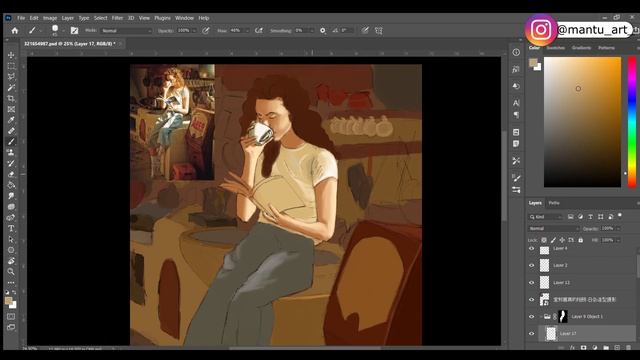
Task: Select the Magic Wand tool
Action: [11, 88]
